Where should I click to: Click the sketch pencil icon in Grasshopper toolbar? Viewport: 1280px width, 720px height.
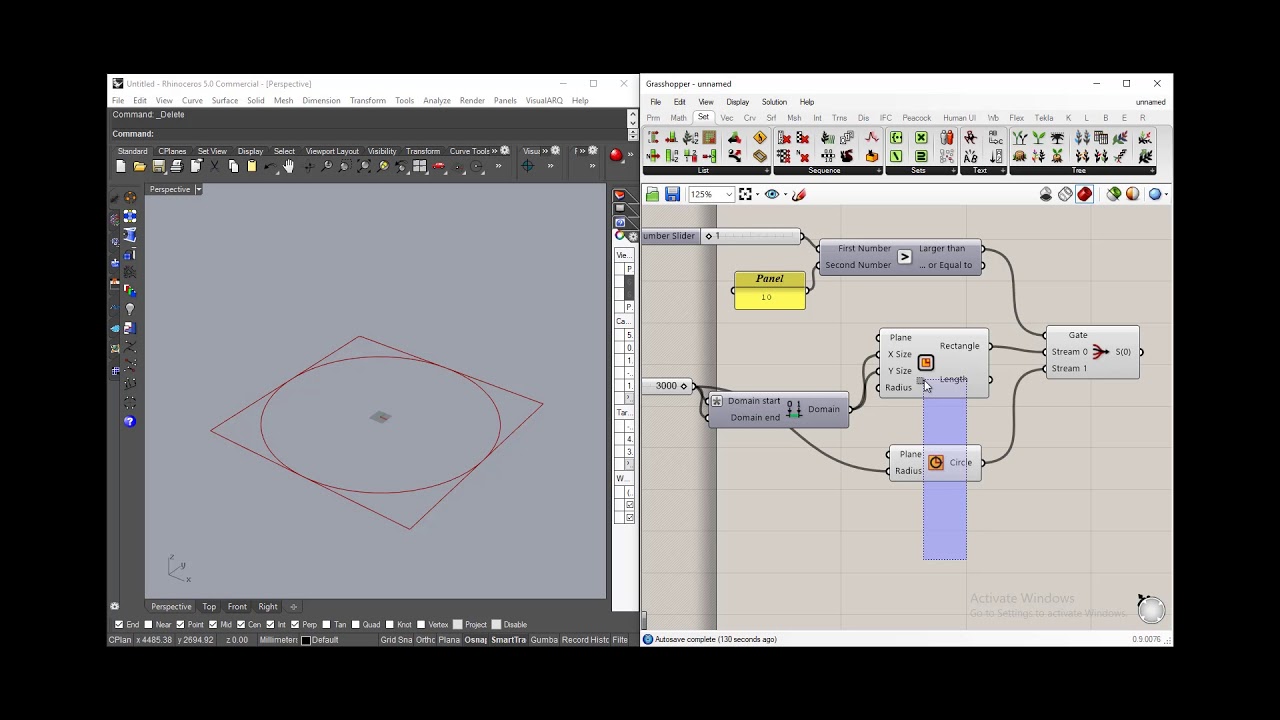coord(799,194)
